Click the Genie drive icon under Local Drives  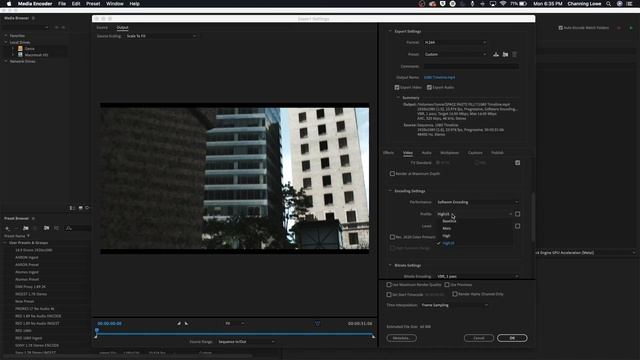(x=20, y=49)
